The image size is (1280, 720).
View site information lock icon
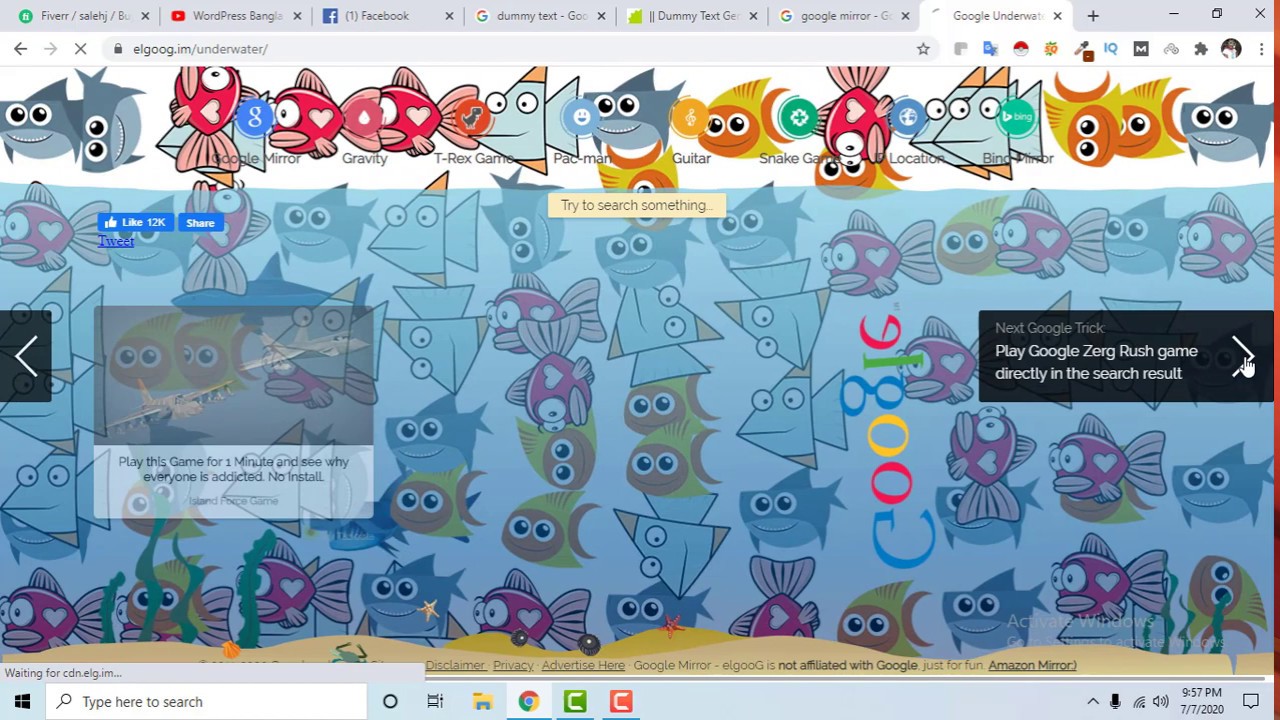coord(118,49)
